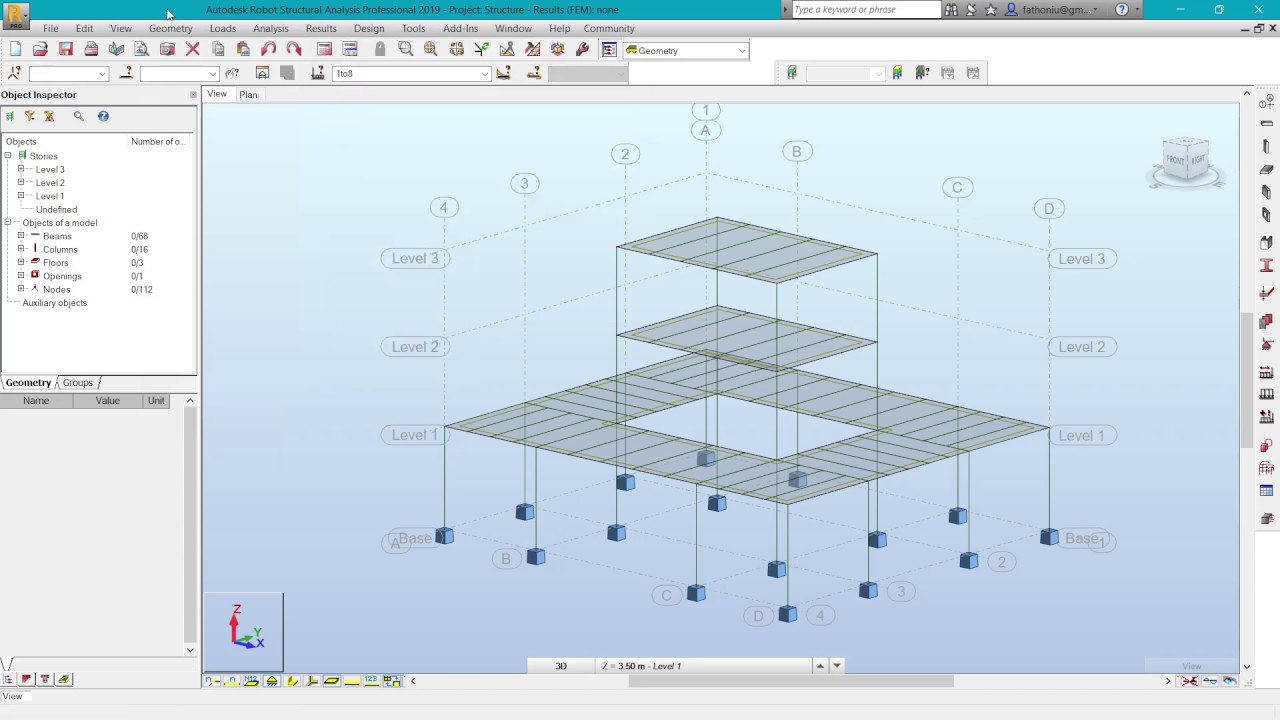Toggle the panel display icon on the bottom view bar
This screenshot has height=720, width=1280.
331,681
